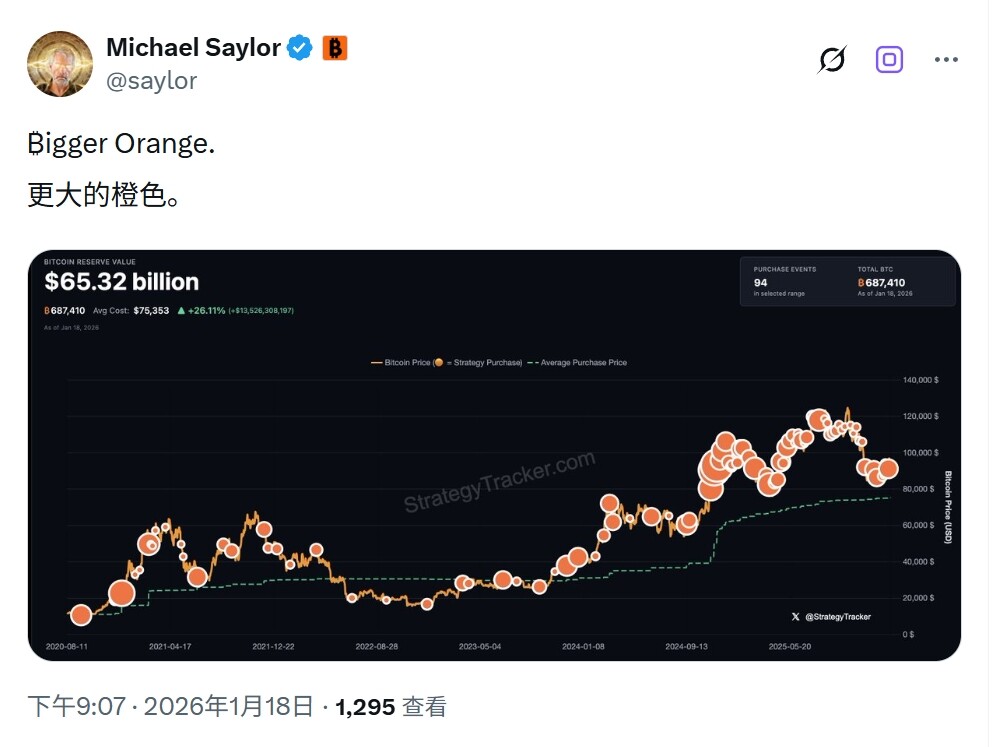Open the three-dot More options menu
Image resolution: width=1006 pixels, height=747 pixels.
click(x=946, y=60)
